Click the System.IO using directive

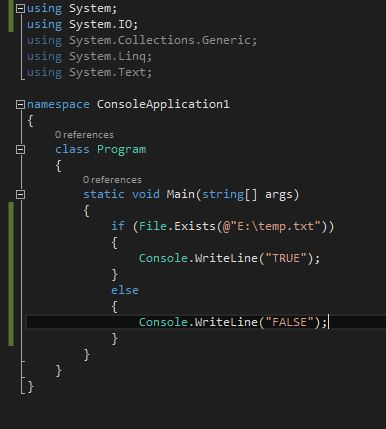(x=82, y=25)
